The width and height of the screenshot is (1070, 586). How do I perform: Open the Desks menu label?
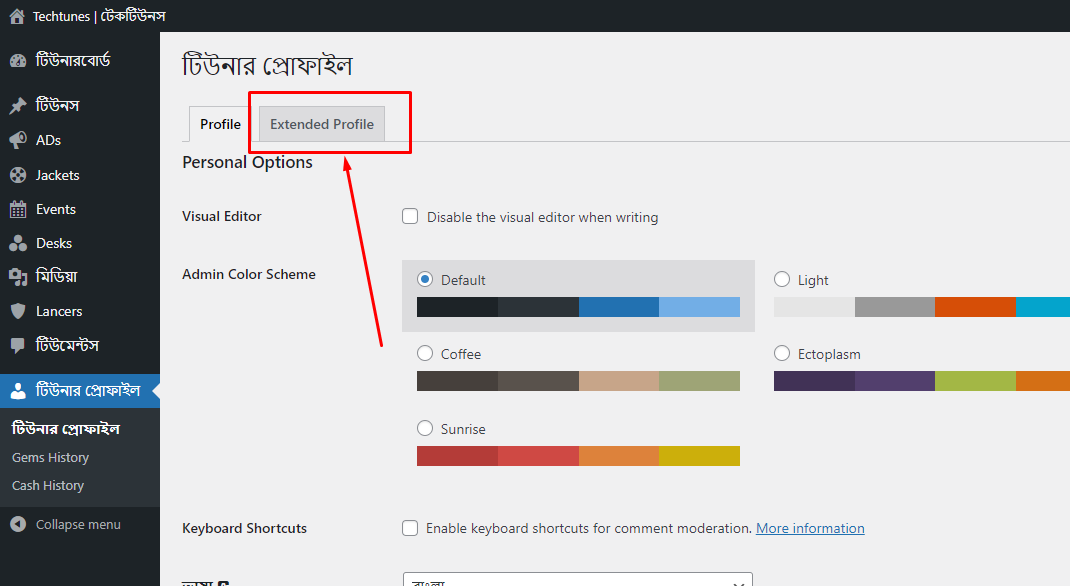[54, 244]
